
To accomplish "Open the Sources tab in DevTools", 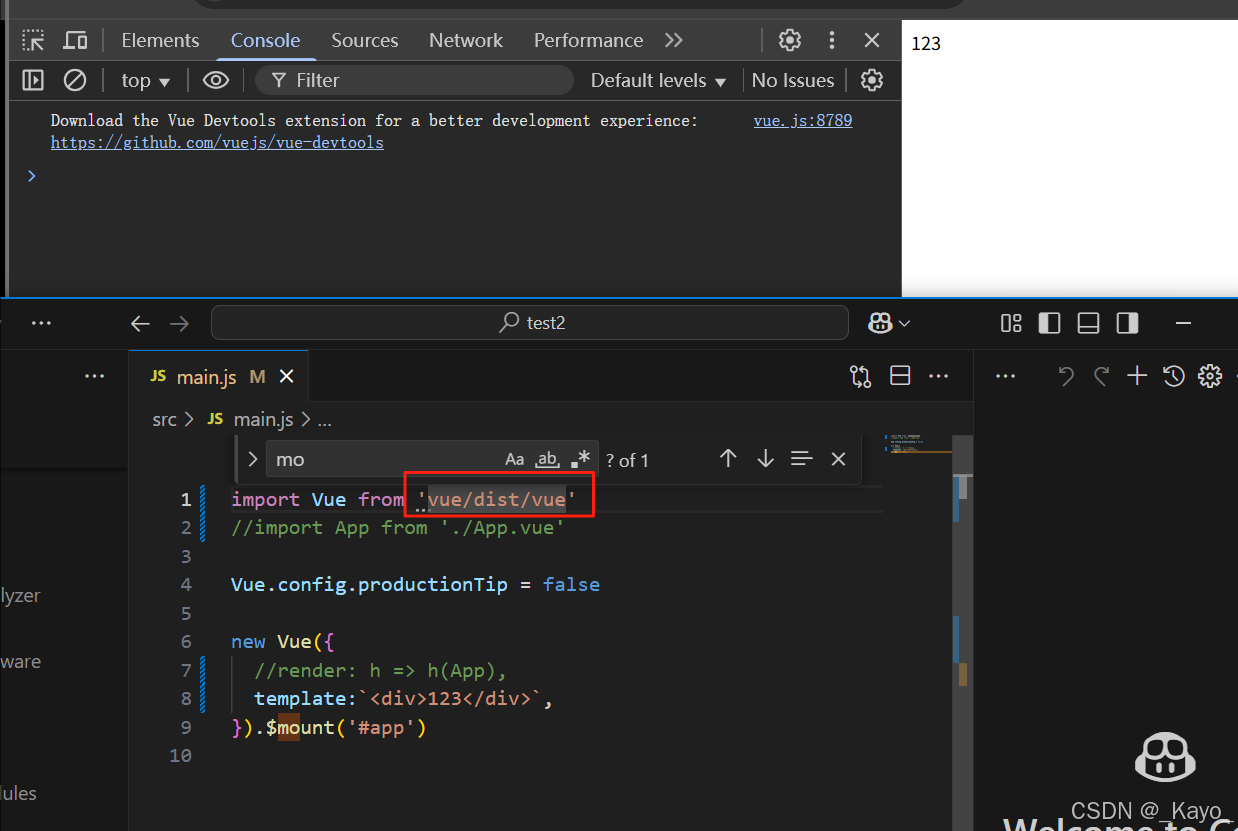I will click(x=365, y=40).
